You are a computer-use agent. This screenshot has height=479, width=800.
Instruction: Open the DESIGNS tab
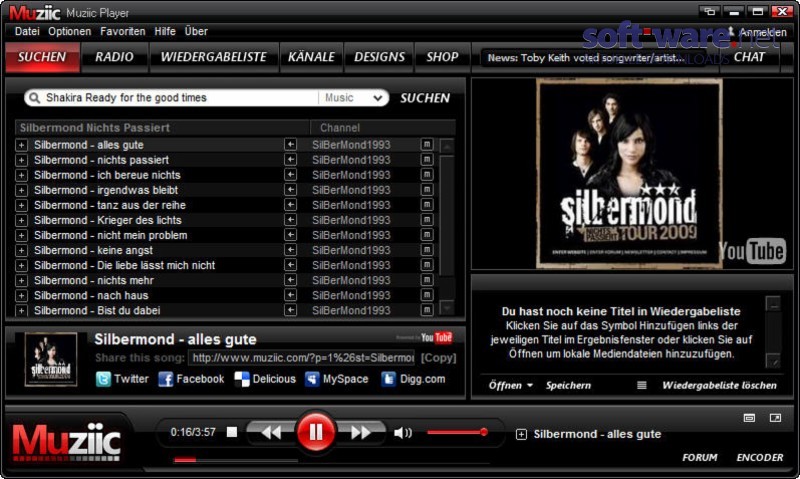(x=379, y=57)
